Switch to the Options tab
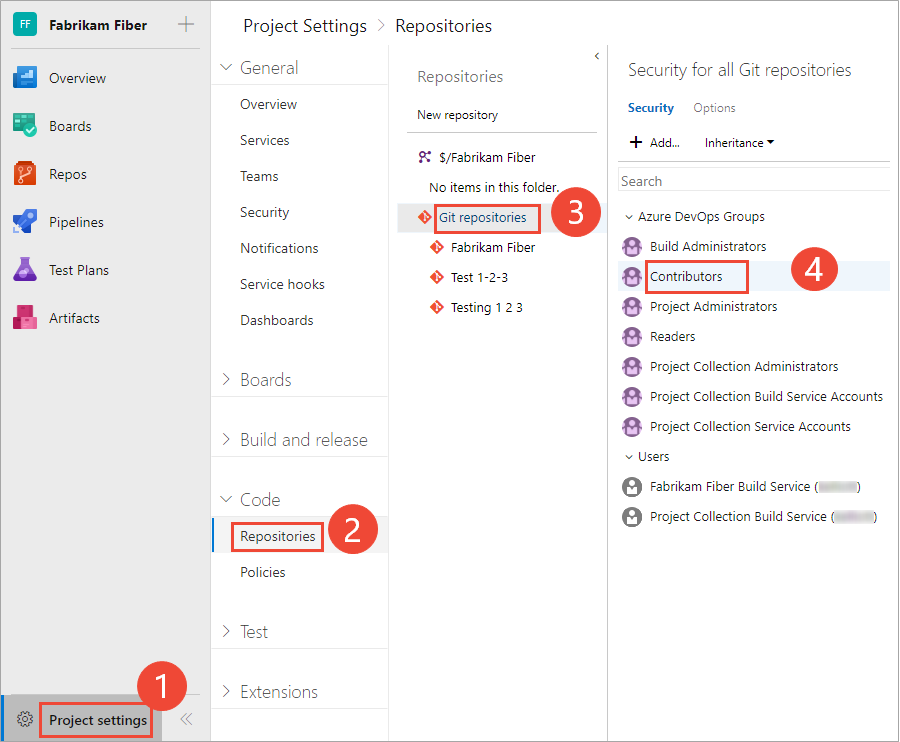 (713, 107)
